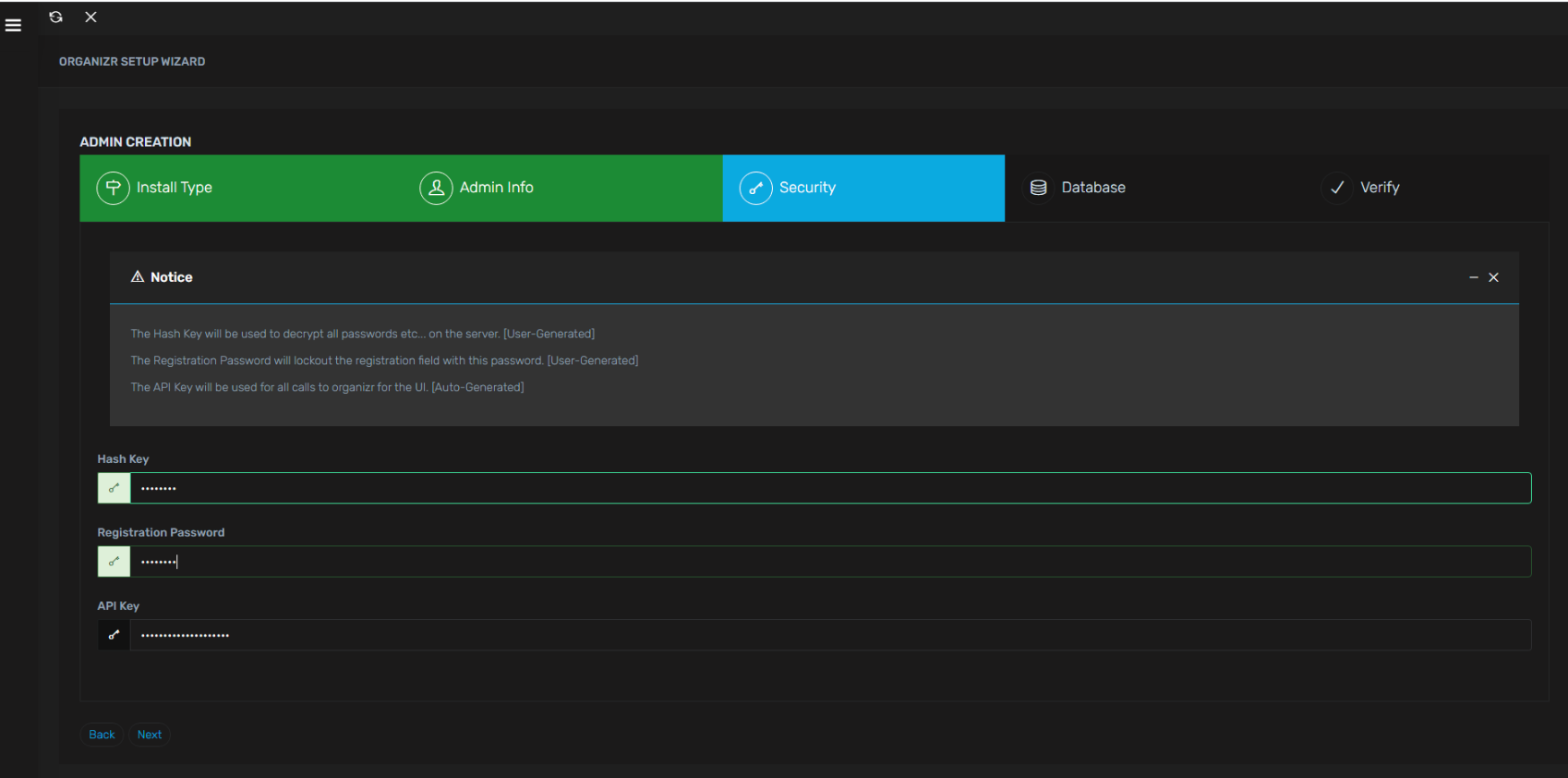Focus the Registration Password field
This screenshot has height=778, width=1568.
coord(830,562)
